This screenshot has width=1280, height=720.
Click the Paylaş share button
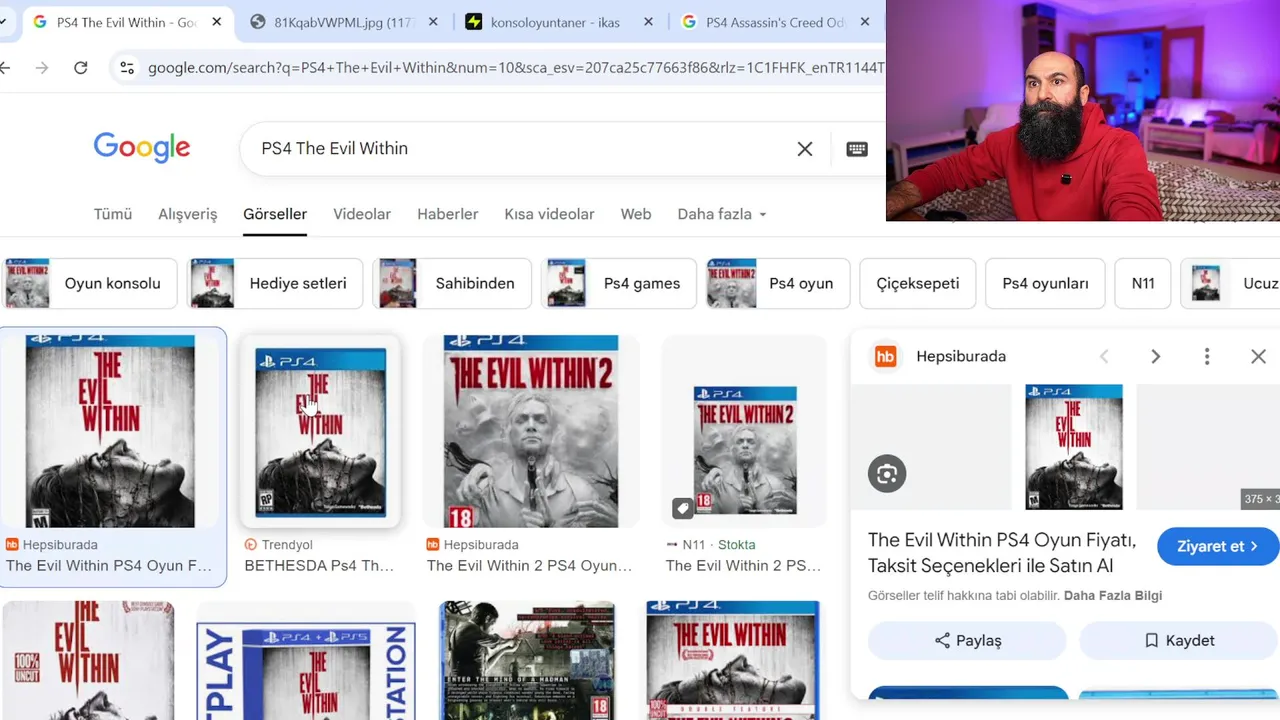(x=967, y=640)
